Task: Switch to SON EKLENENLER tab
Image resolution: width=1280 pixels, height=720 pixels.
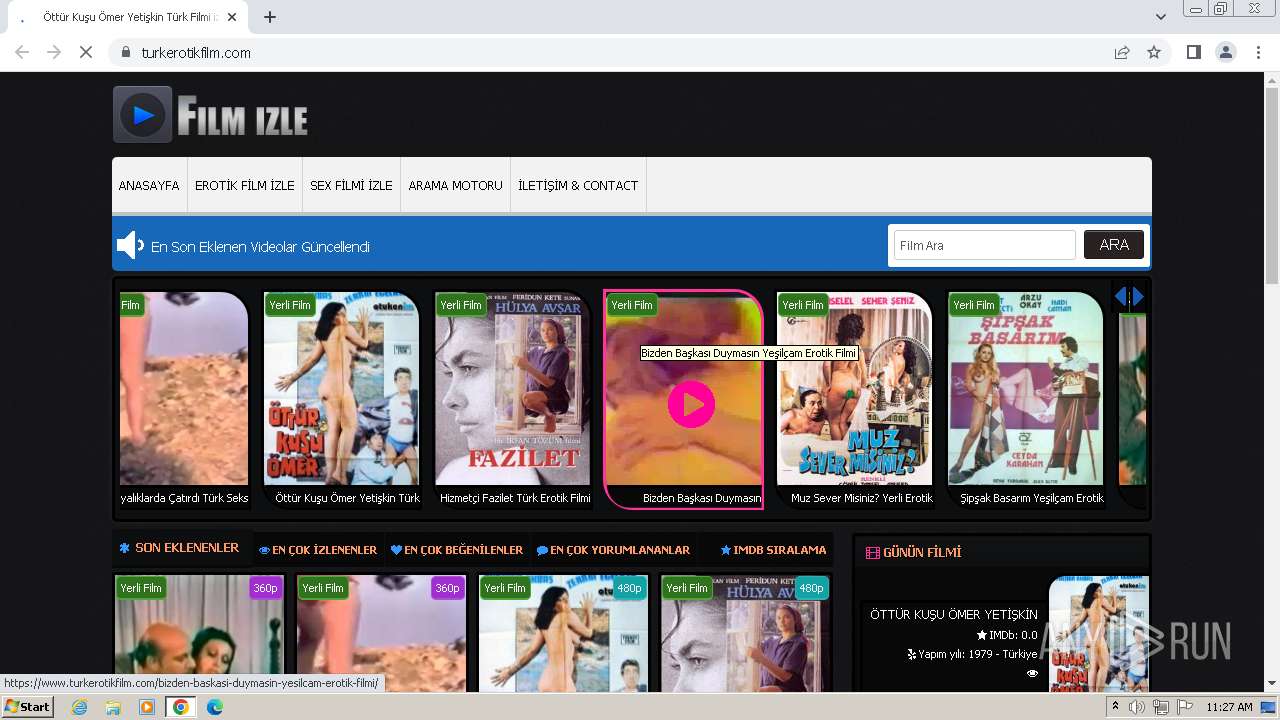Action: pyautogui.click(x=179, y=548)
